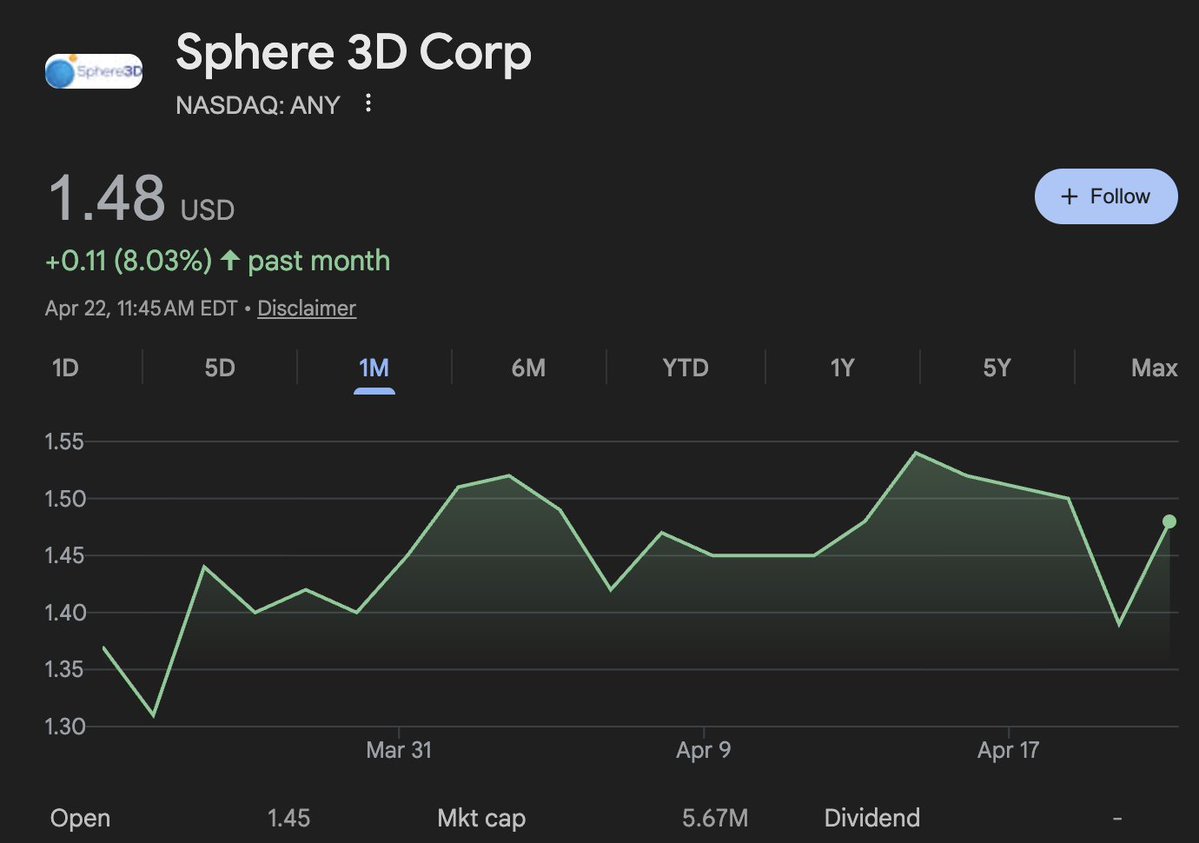
Task: Click the Dividend label
Action: click(872, 818)
